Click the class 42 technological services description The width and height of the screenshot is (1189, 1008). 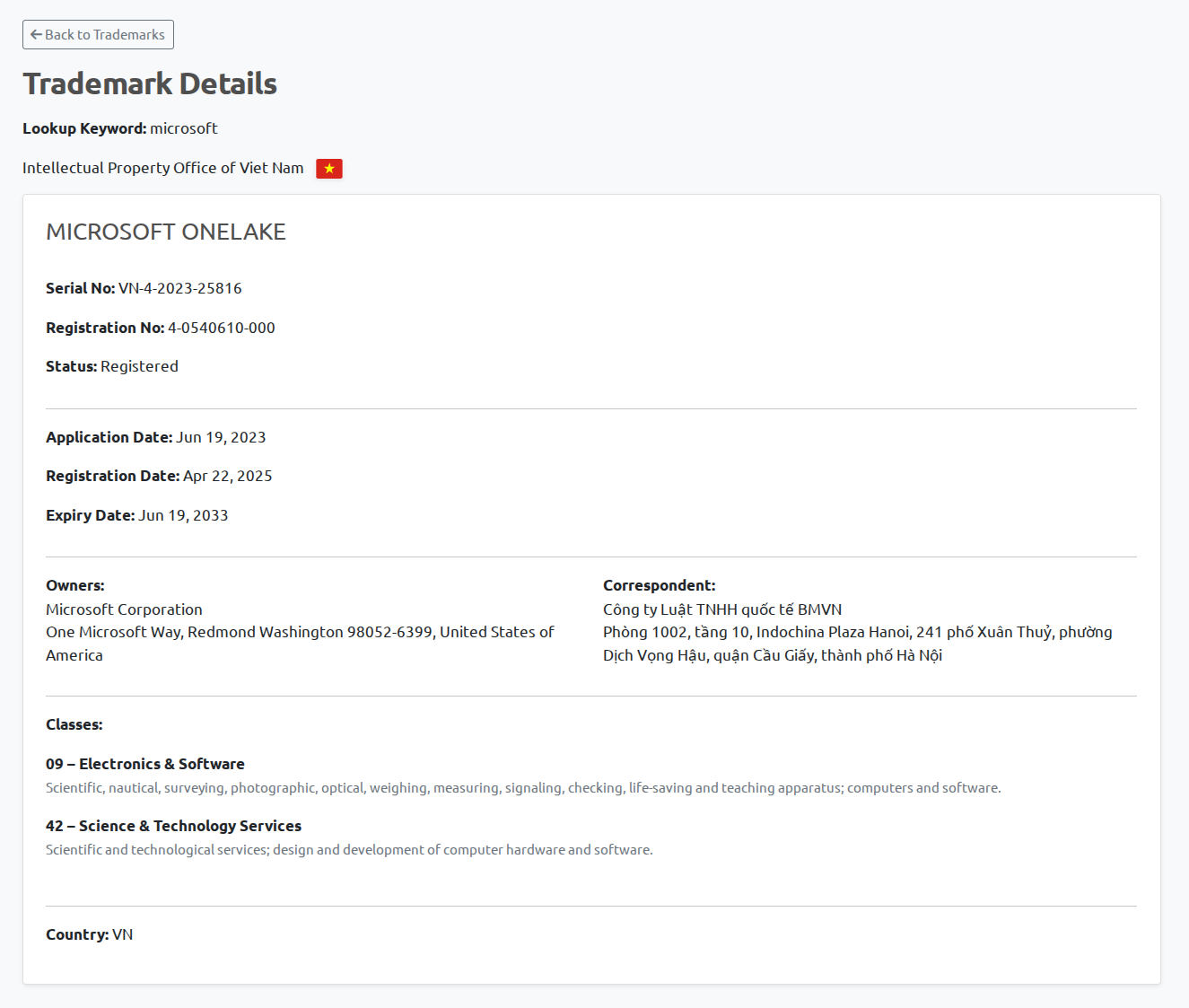click(x=349, y=850)
